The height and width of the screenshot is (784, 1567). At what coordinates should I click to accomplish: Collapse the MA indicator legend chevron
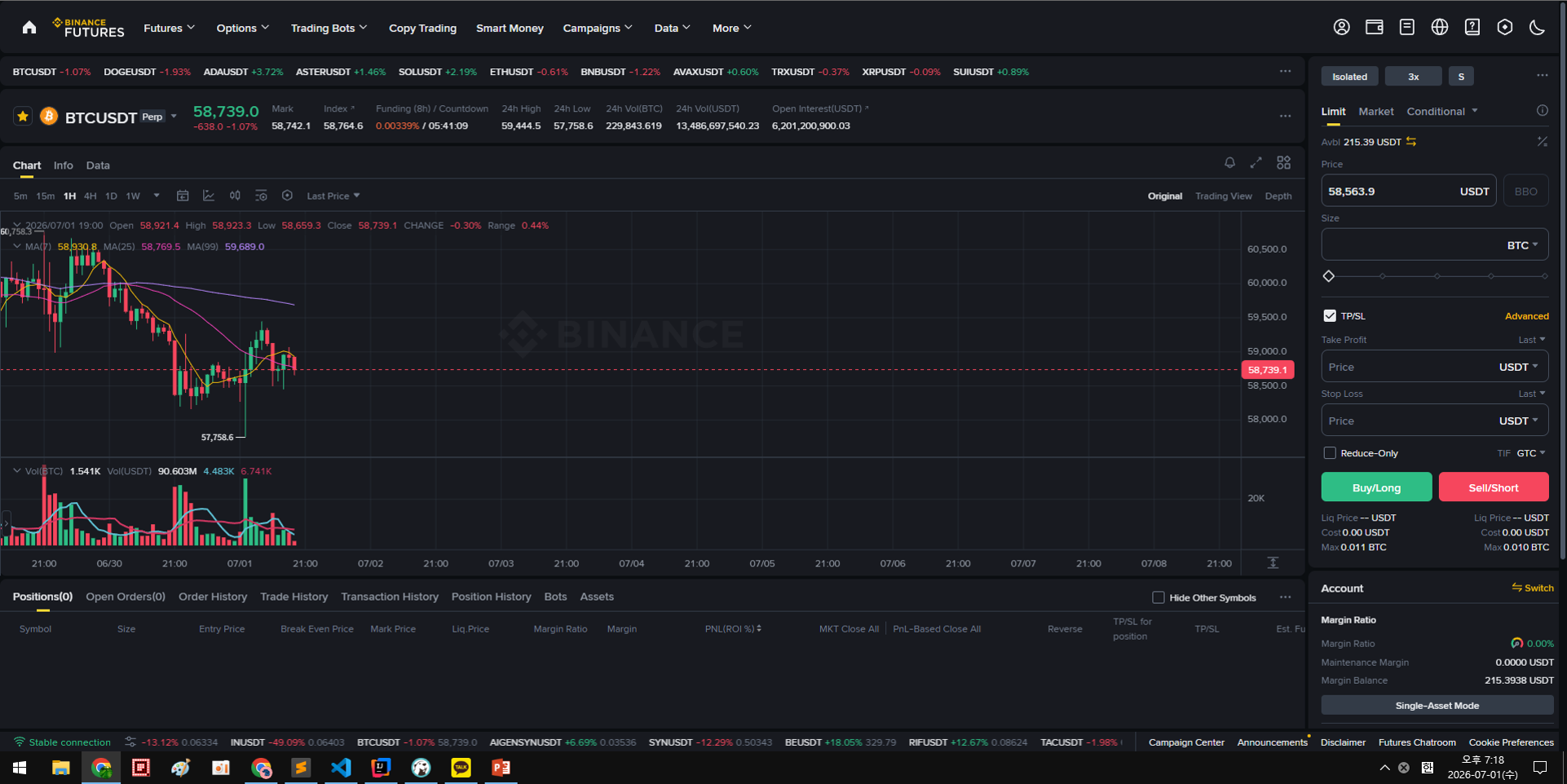click(x=17, y=246)
